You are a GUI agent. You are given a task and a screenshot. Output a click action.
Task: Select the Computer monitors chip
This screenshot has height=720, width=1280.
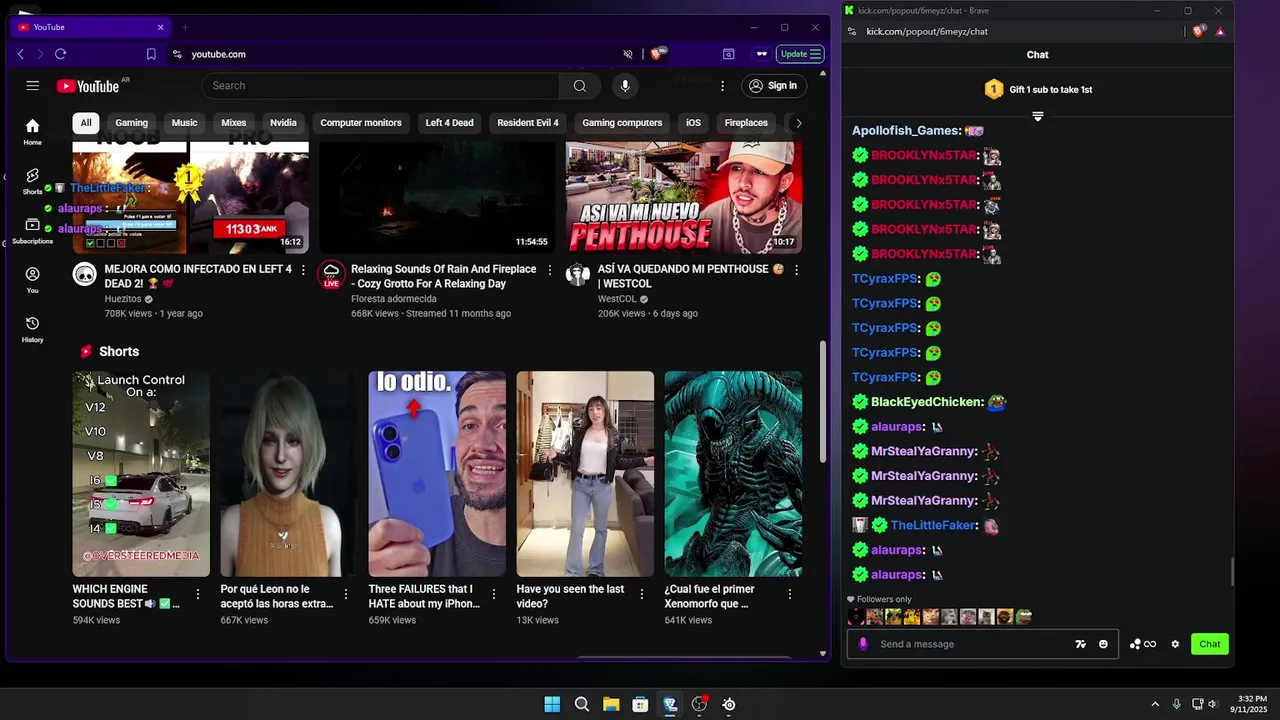361,123
